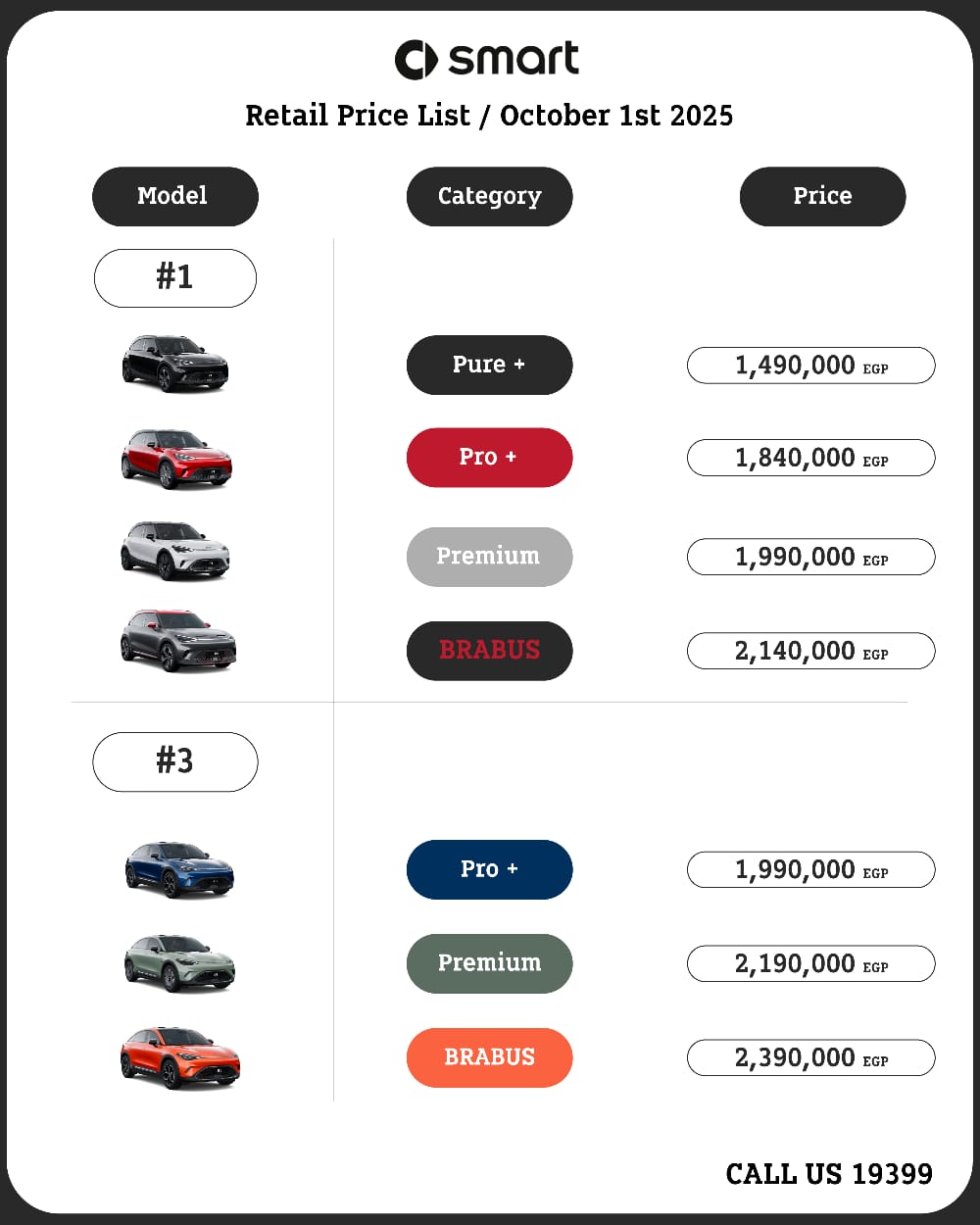Click the Category header pill
Viewport: 980px width, 1225px height.
489,196
